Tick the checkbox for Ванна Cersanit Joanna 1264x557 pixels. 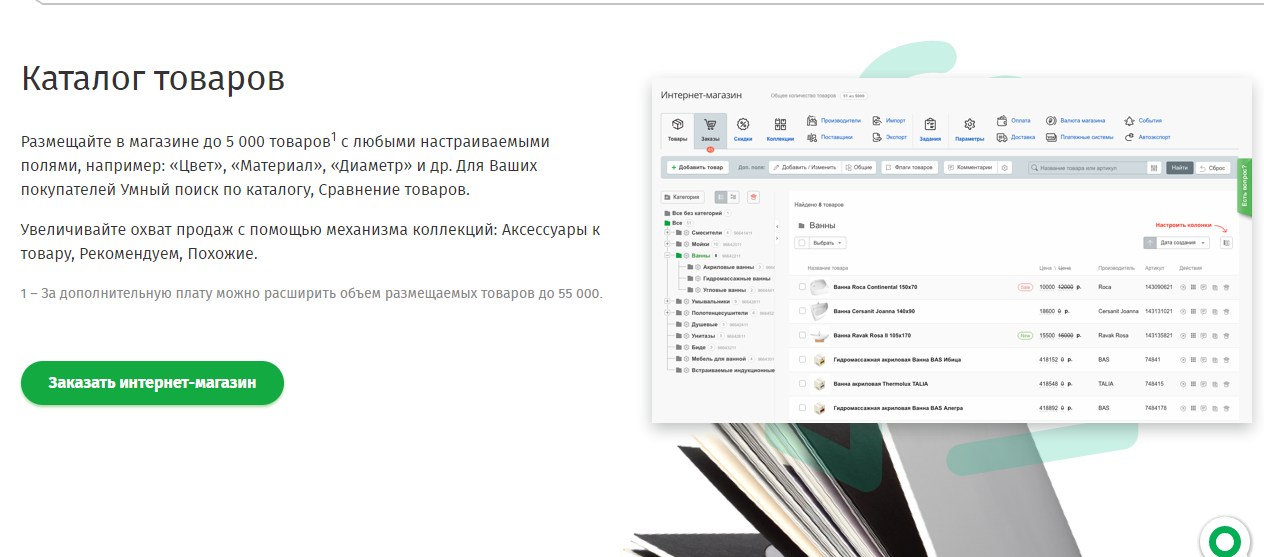pyautogui.click(x=802, y=311)
